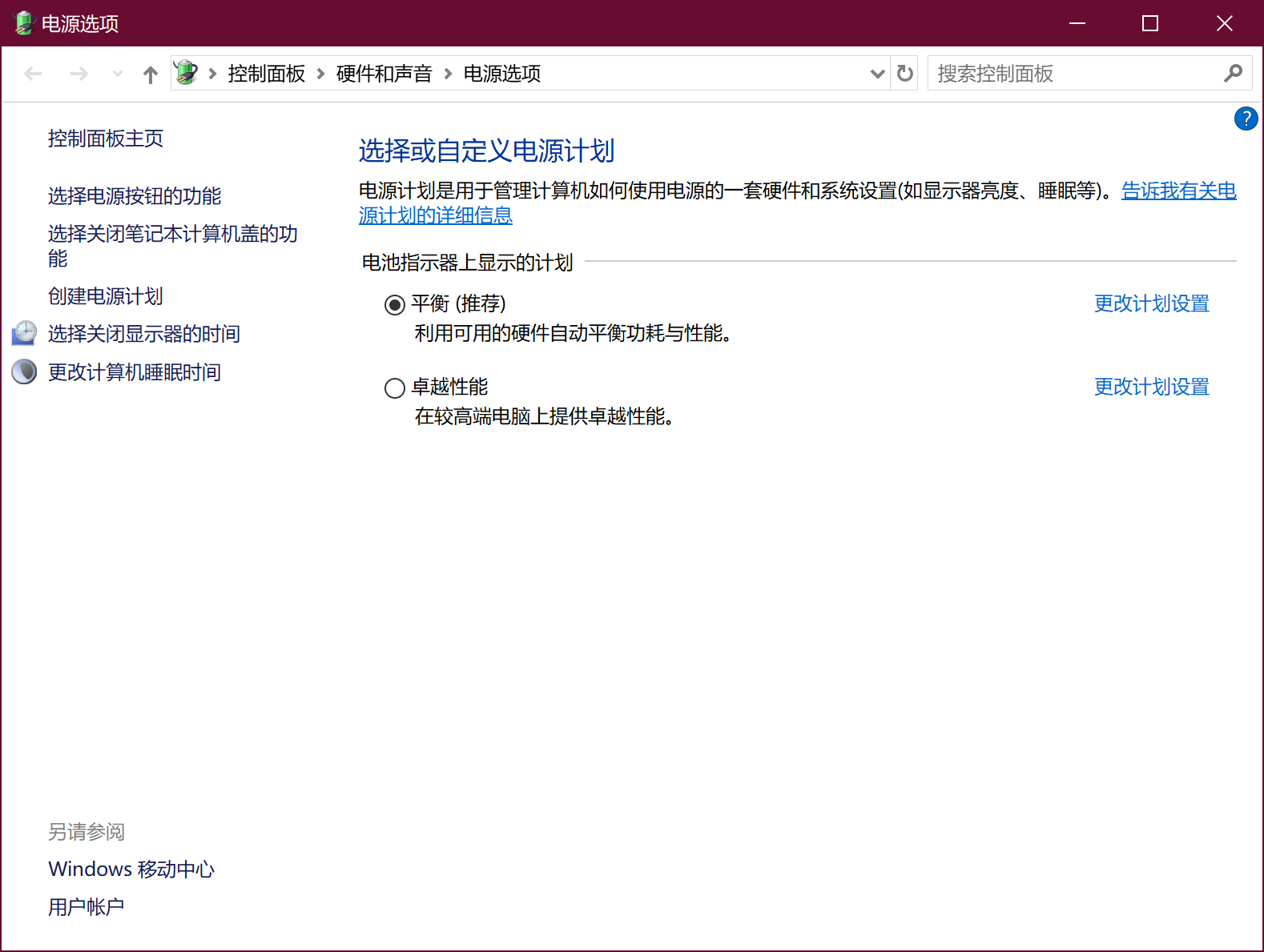Screen dimensions: 1264x952
Task: Click the moon icon beside 更改计算机睡眠时间
Action: (x=24, y=372)
